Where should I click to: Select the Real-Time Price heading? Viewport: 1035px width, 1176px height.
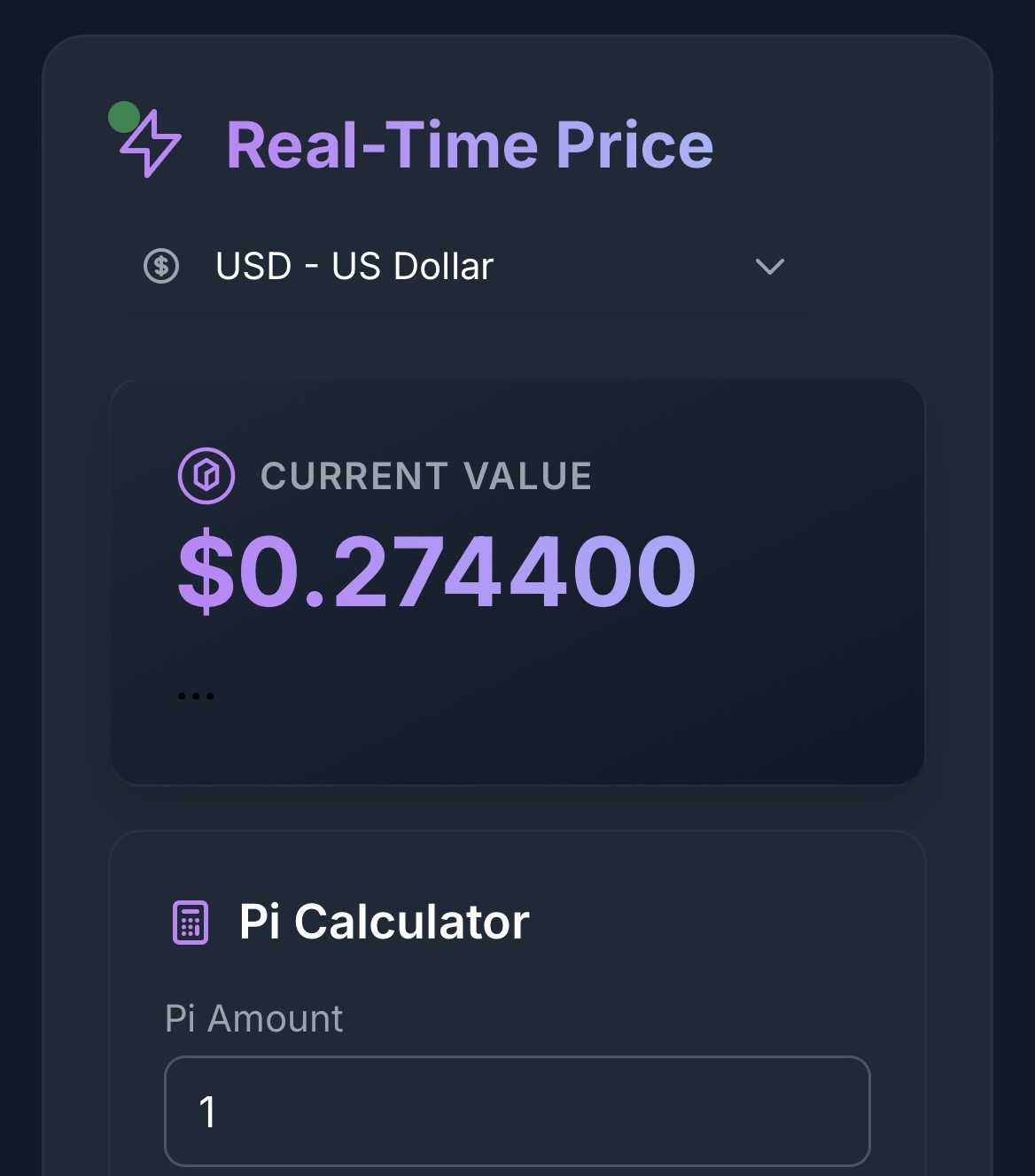(x=470, y=144)
